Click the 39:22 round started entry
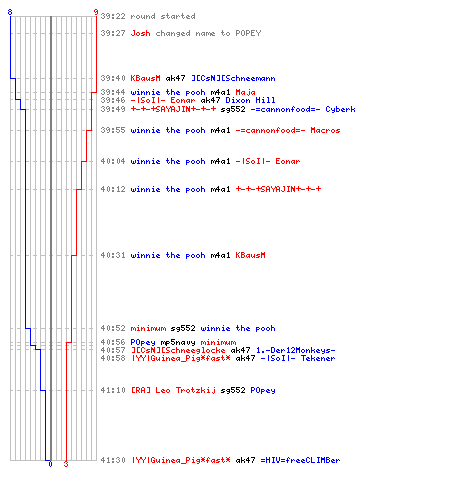The image size is (450, 500). click(148, 16)
